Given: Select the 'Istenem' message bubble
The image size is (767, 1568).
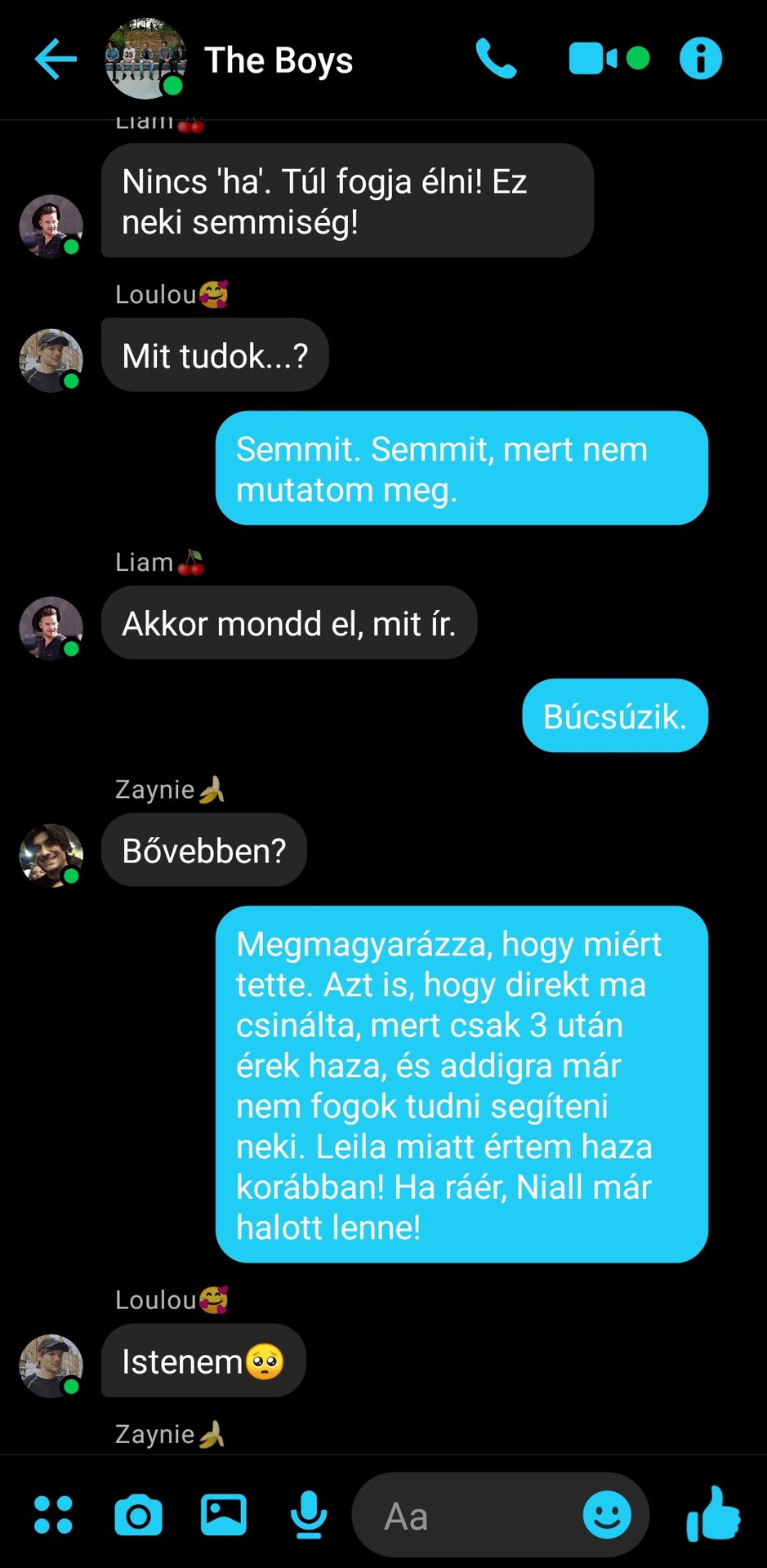Looking at the screenshot, I should coord(203,1361).
